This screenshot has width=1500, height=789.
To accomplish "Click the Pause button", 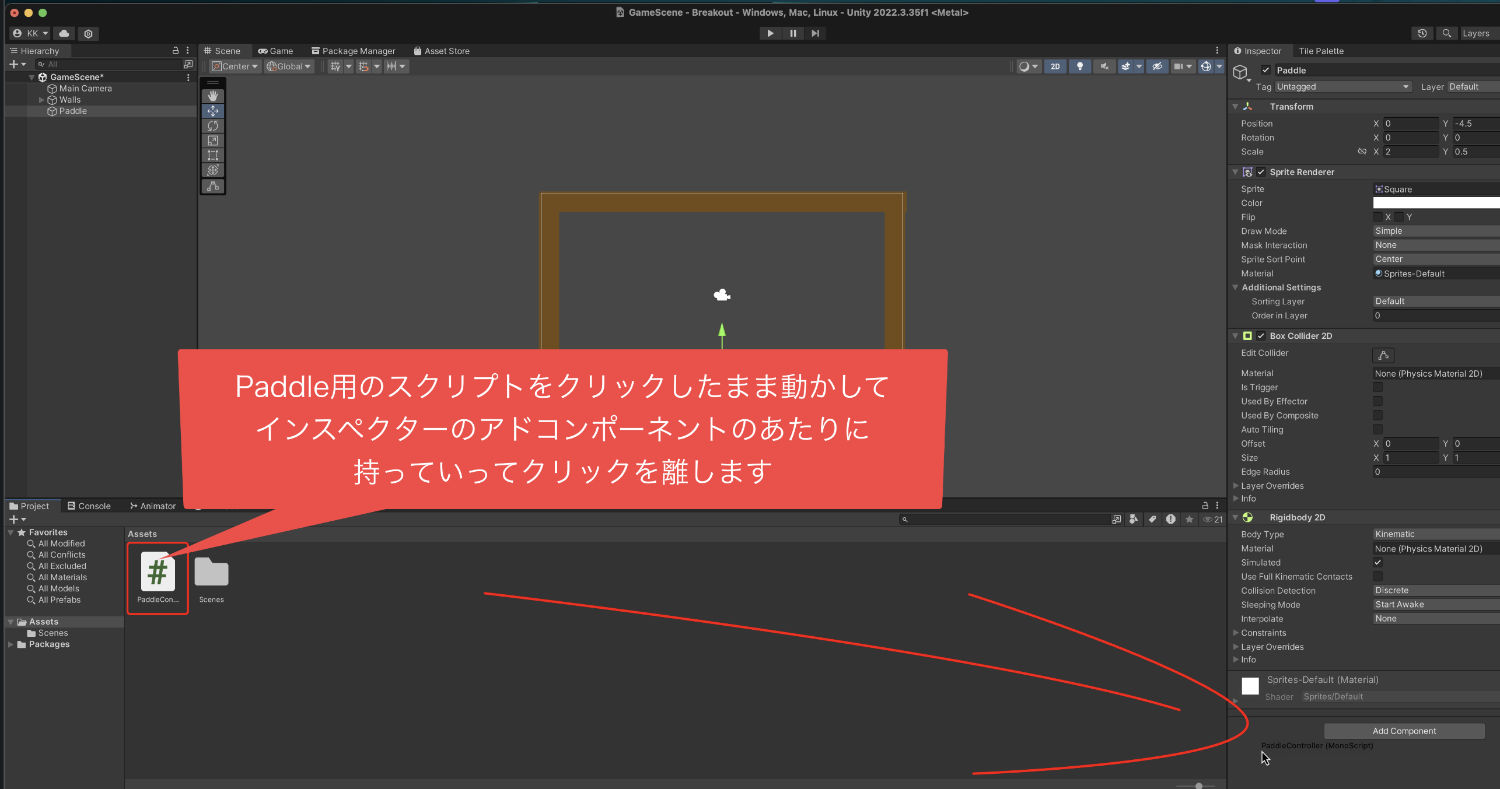I will [793, 33].
